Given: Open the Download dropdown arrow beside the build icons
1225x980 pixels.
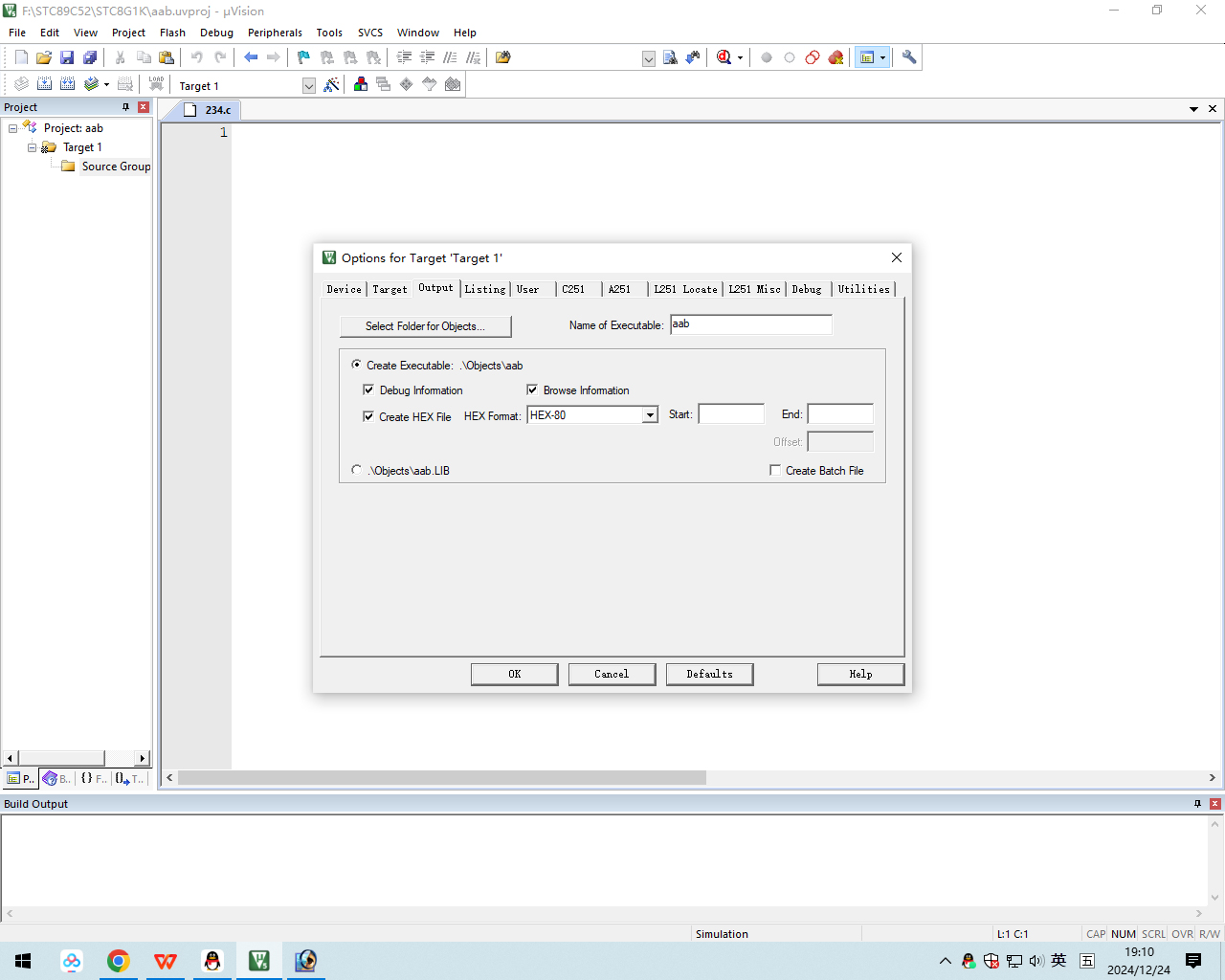Looking at the screenshot, I should [x=106, y=84].
